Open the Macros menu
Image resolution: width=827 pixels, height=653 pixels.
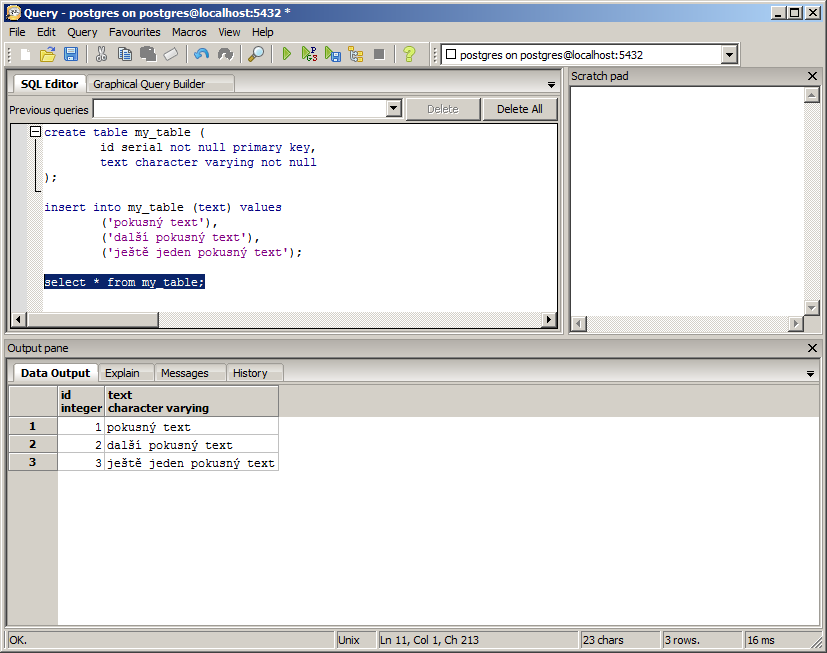[x=189, y=32]
